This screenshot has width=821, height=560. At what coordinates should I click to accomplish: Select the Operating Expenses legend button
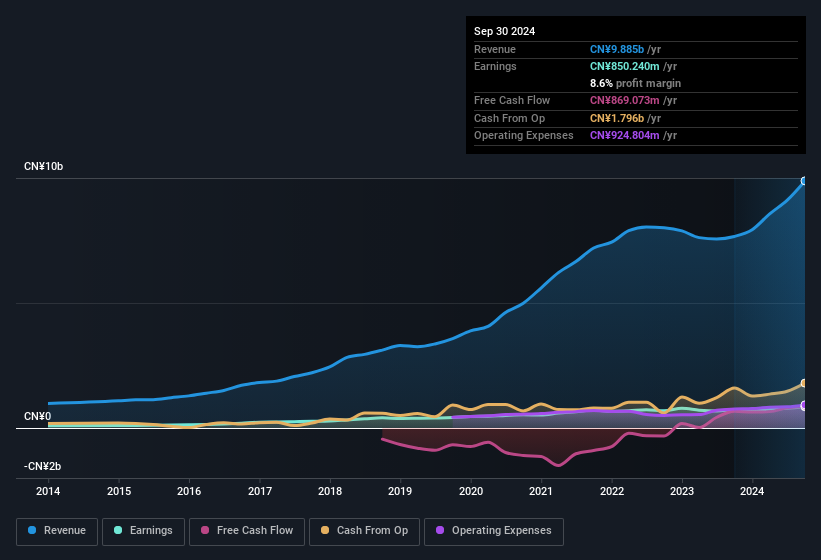point(494,531)
